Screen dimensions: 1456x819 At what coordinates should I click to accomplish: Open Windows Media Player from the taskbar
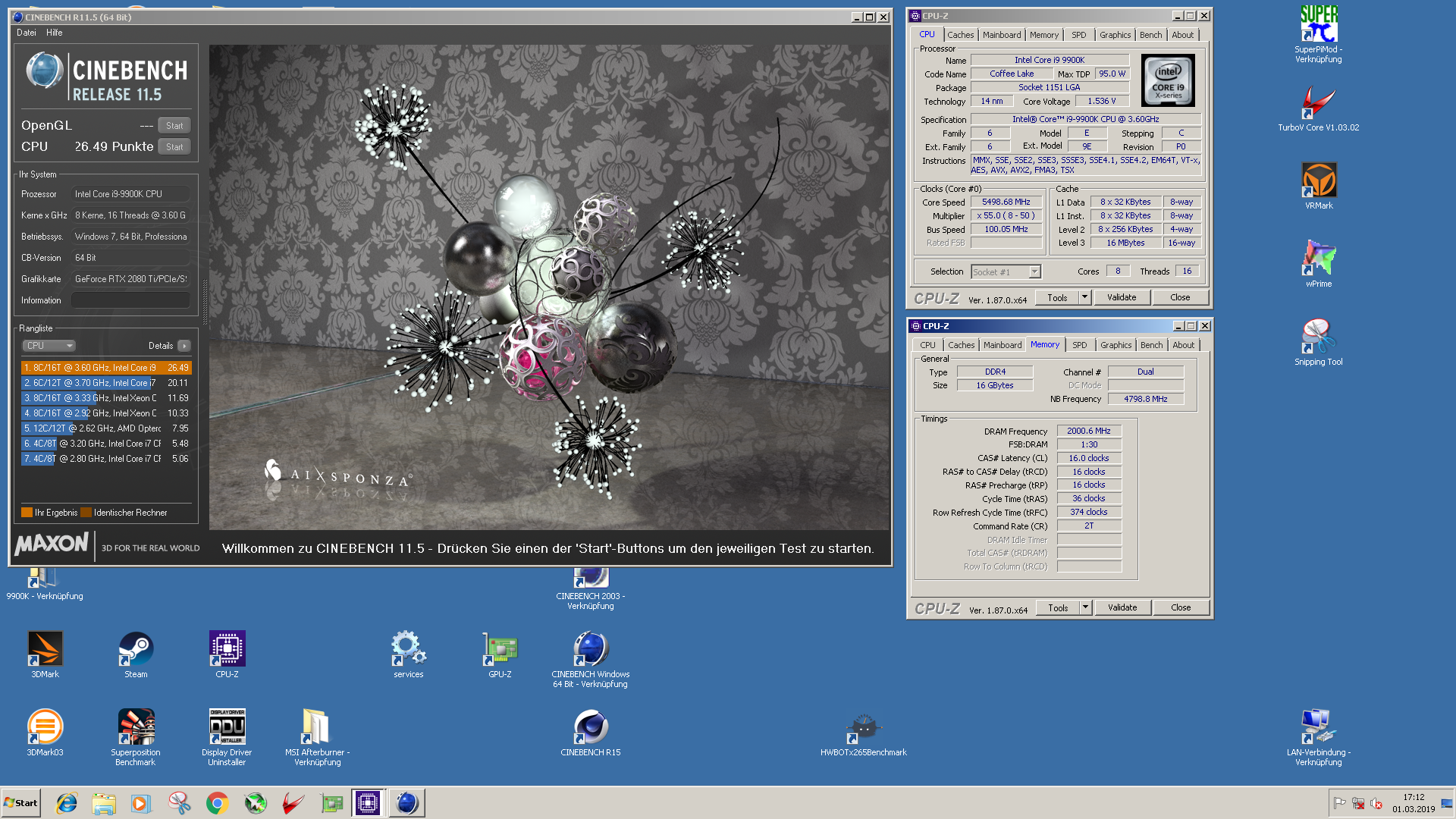coord(141,803)
